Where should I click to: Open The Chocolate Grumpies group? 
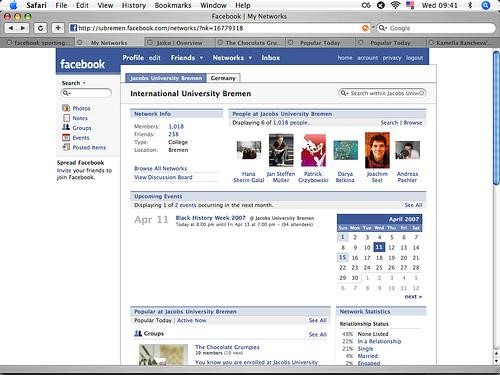point(227,347)
